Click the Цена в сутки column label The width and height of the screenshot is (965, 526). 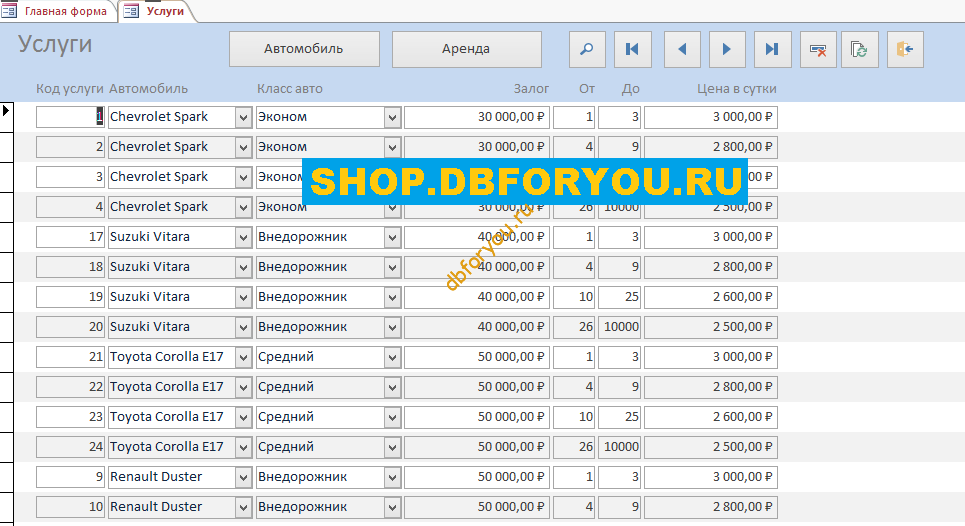tap(737, 89)
